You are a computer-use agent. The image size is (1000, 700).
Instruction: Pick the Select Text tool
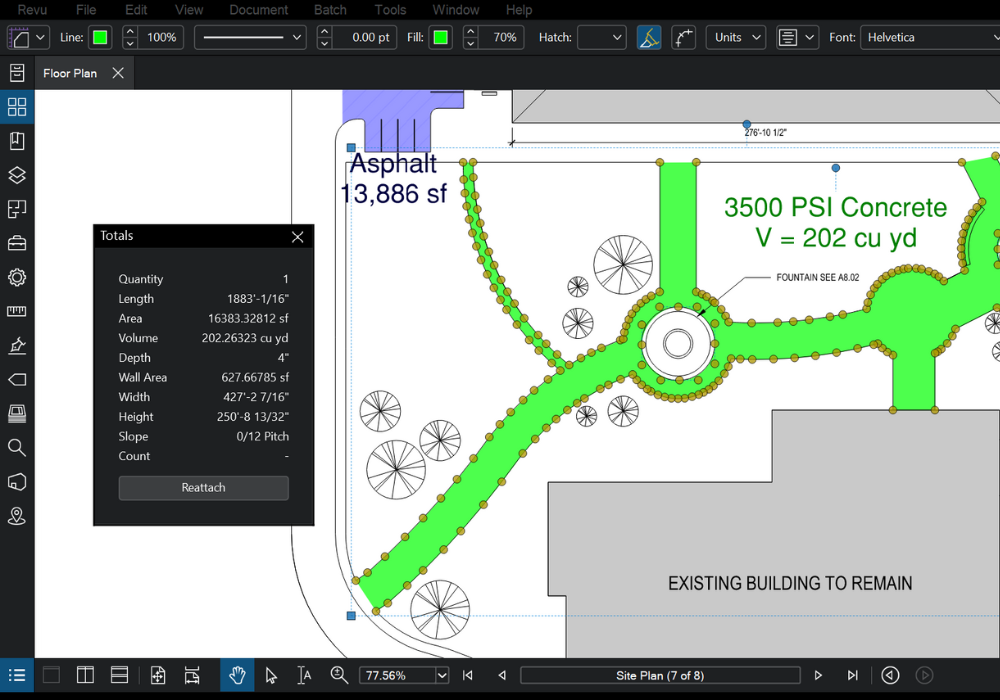pos(305,675)
